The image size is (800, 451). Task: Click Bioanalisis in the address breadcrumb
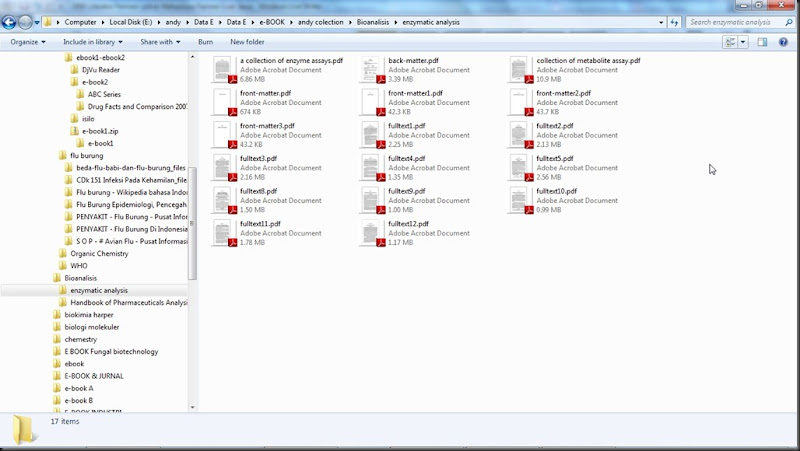coord(372,22)
